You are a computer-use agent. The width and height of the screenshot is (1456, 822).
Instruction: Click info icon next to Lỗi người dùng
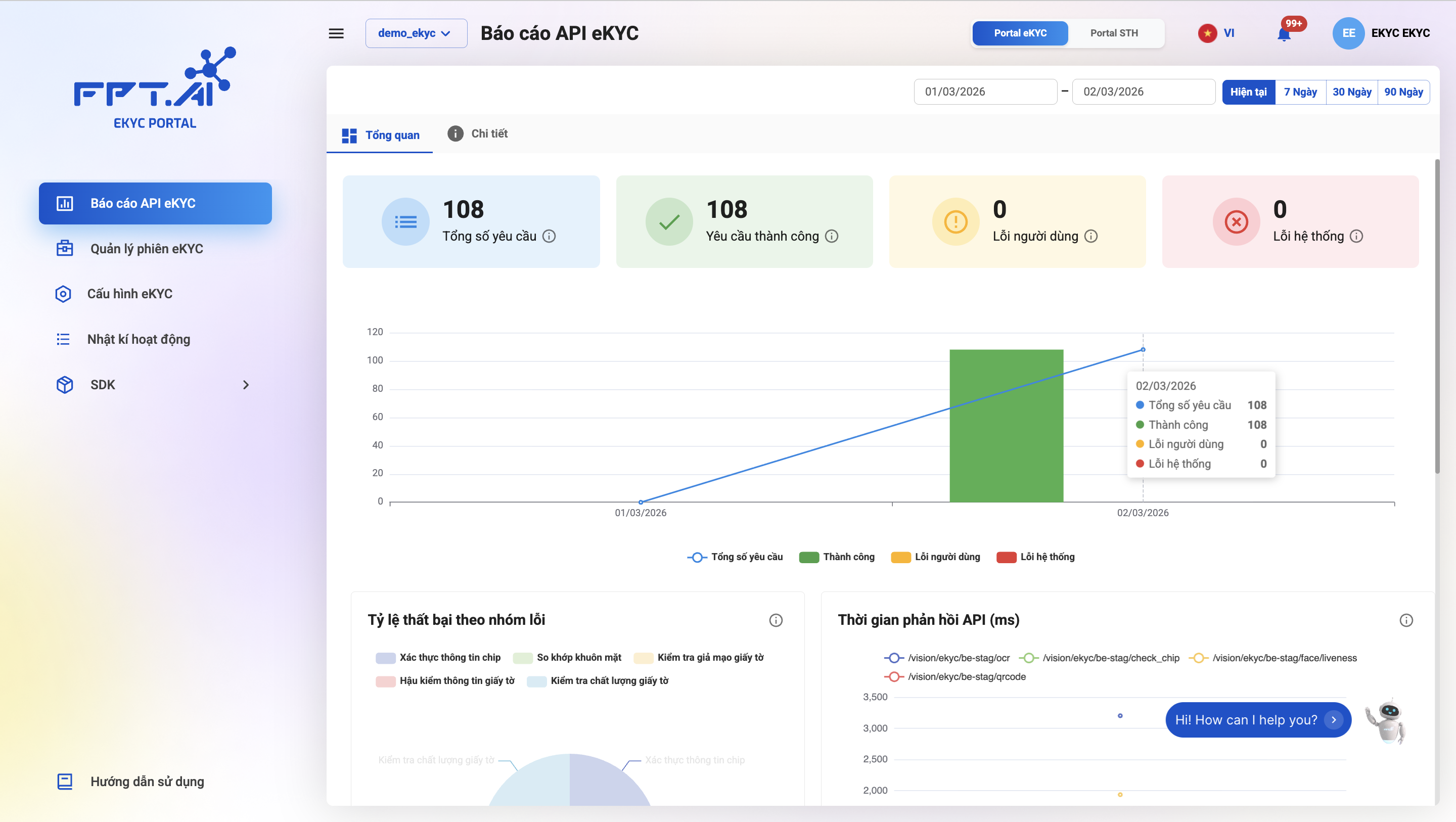pyautogui.click(x=1091, y=236)
